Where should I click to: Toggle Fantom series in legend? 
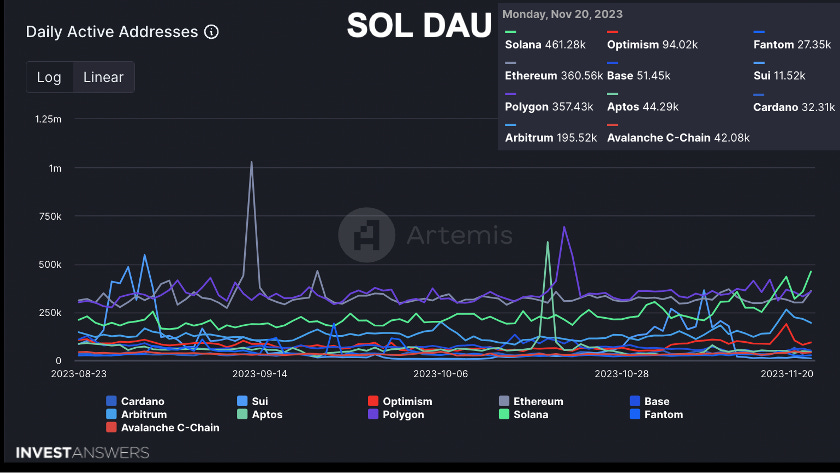[x=657, y=415]
